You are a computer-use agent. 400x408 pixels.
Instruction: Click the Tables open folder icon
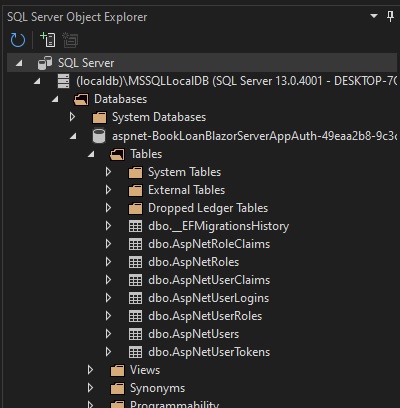tap(117, 154)
